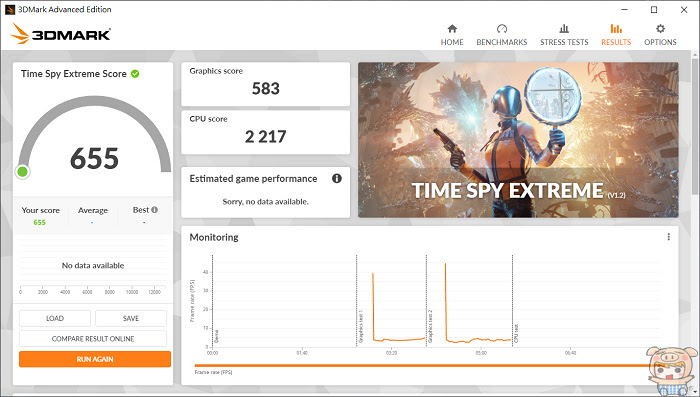Click the Graphics score 583 card
700x397 pixels.
click(265, 84)
